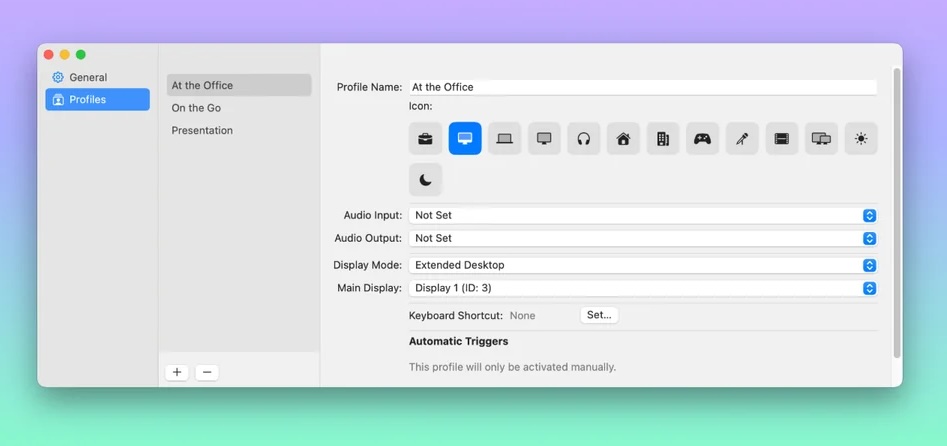Choose the office building profile icon

(663, 139)
